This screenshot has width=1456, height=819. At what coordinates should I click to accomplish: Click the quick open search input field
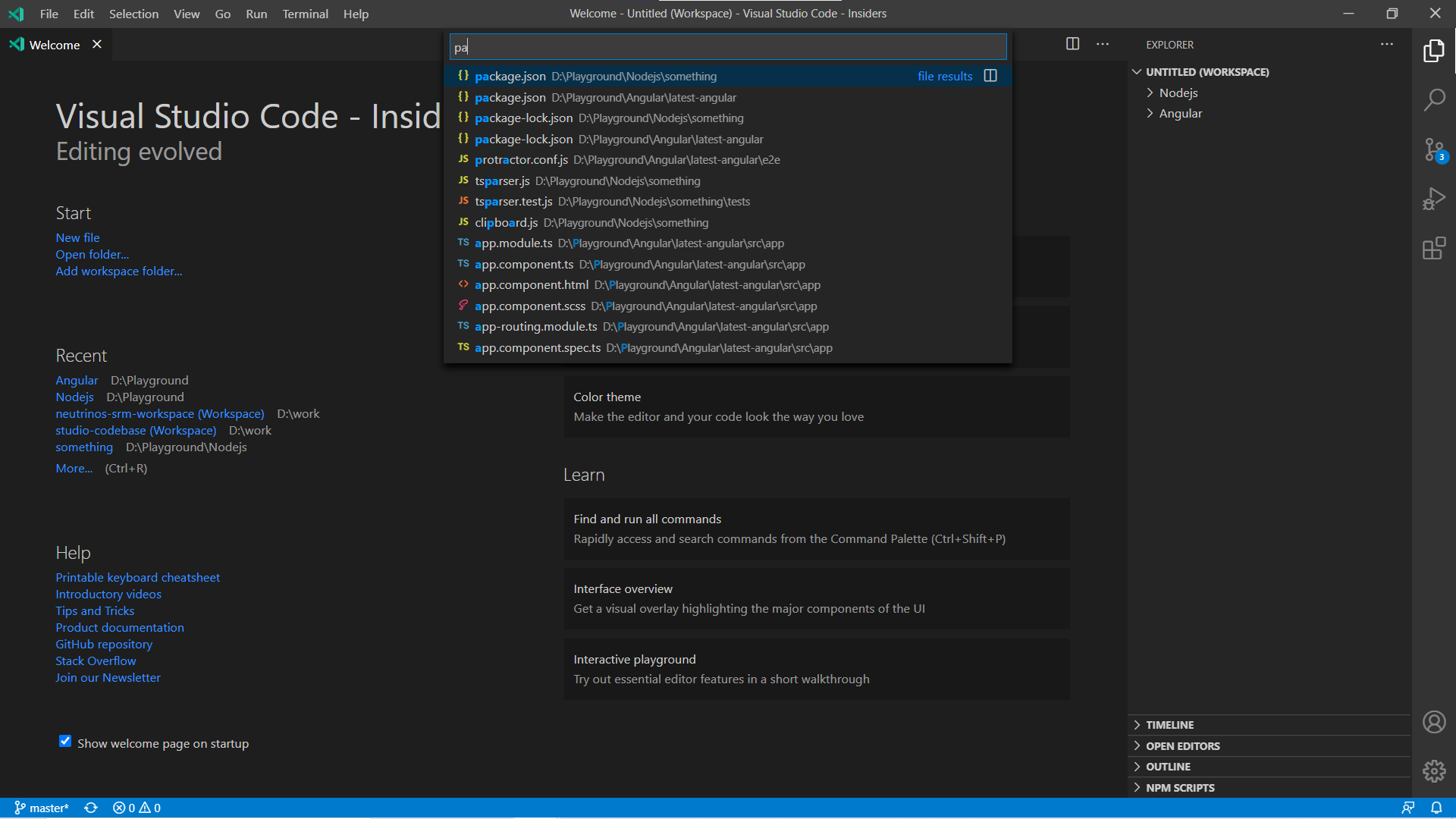click(728, 47)
